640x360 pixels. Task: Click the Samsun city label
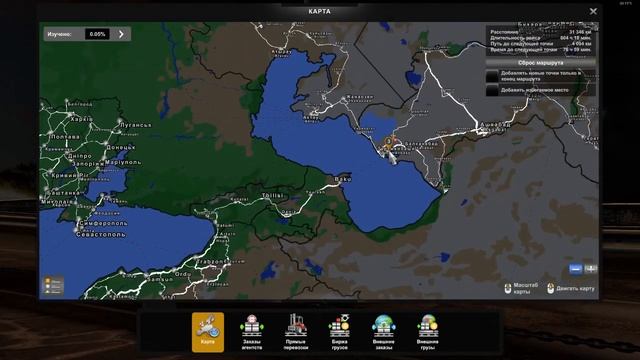click(160, 280)
